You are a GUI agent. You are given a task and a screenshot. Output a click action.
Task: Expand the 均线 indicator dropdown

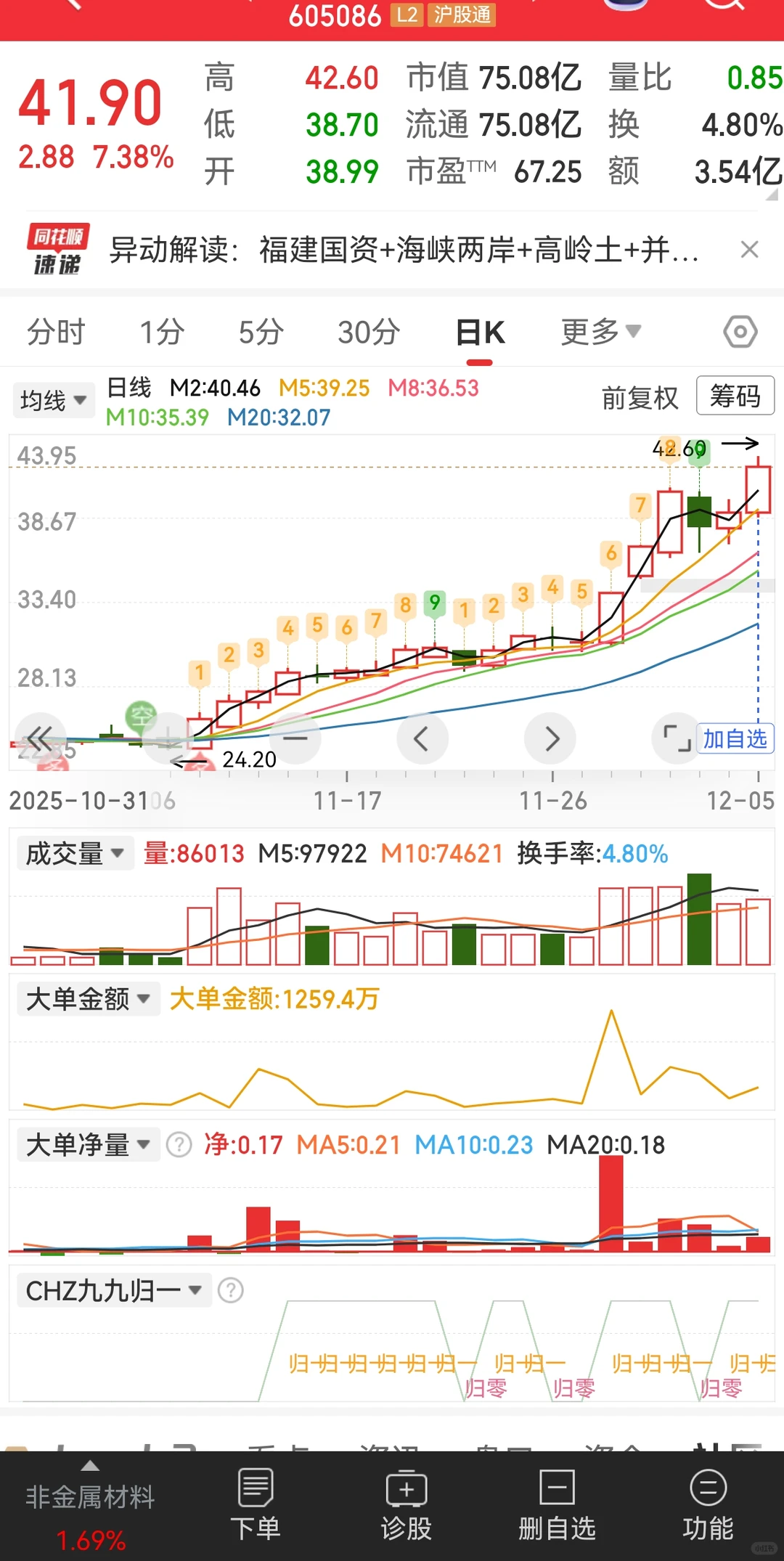(54, 400)
